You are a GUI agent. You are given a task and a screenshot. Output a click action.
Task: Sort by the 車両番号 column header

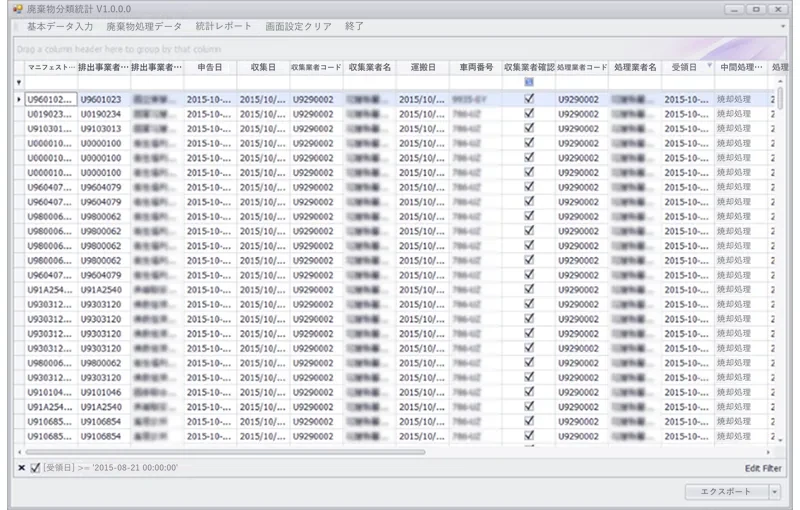pyautogui.click(x=476, y=67)
